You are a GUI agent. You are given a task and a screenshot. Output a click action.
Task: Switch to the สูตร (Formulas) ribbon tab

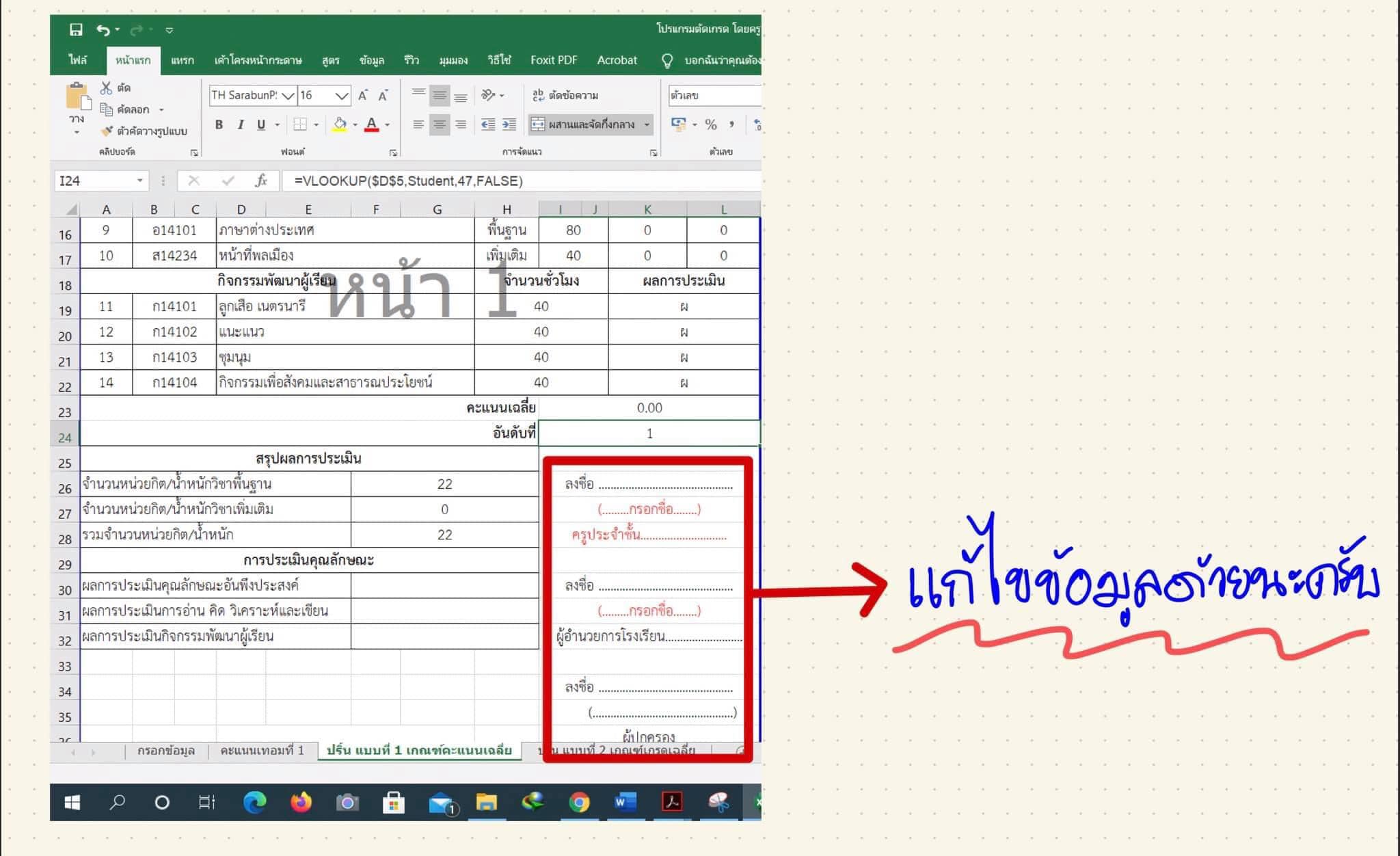(331, 60)
